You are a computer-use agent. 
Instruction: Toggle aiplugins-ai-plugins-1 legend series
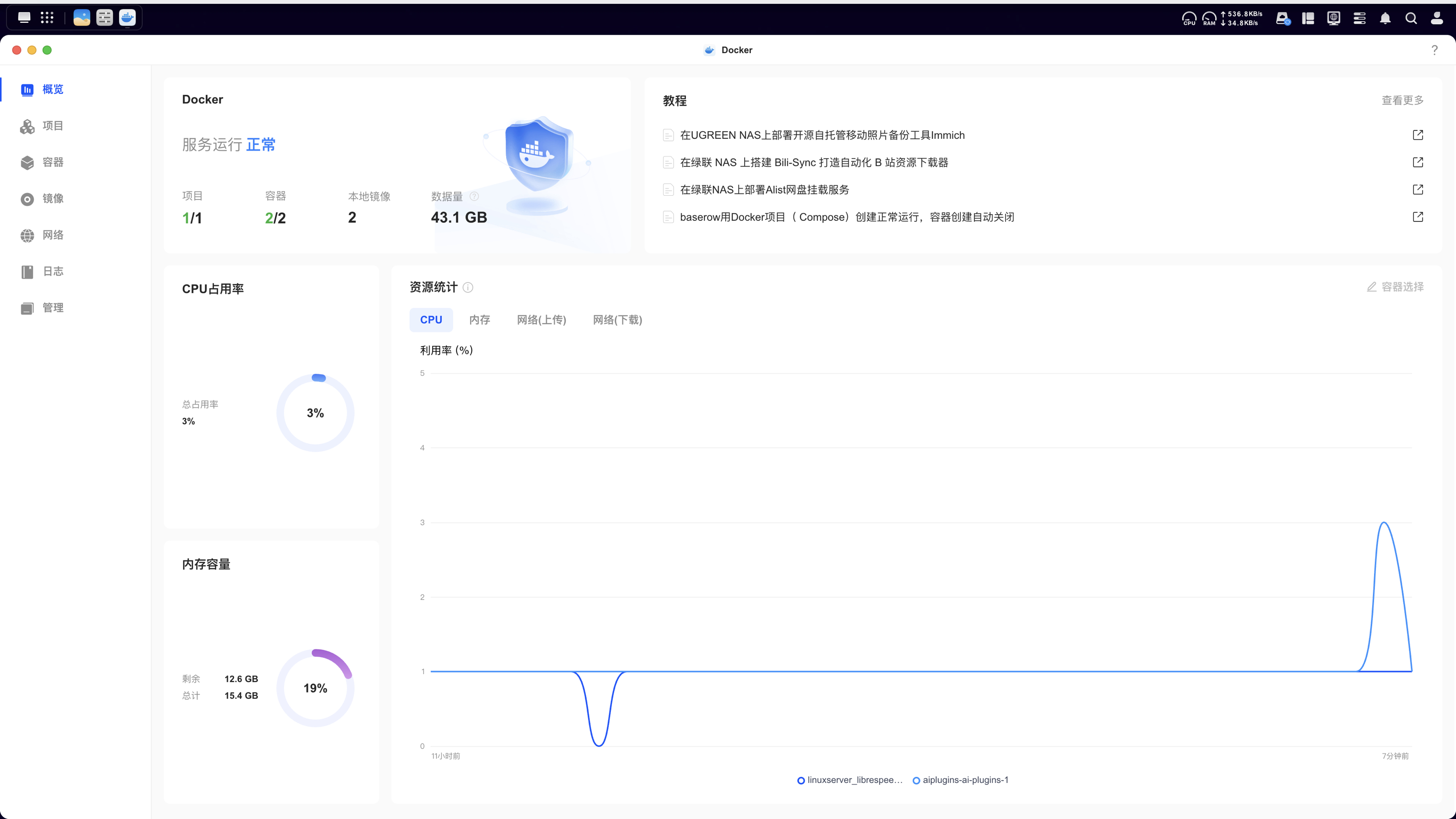tap(960, 780)
